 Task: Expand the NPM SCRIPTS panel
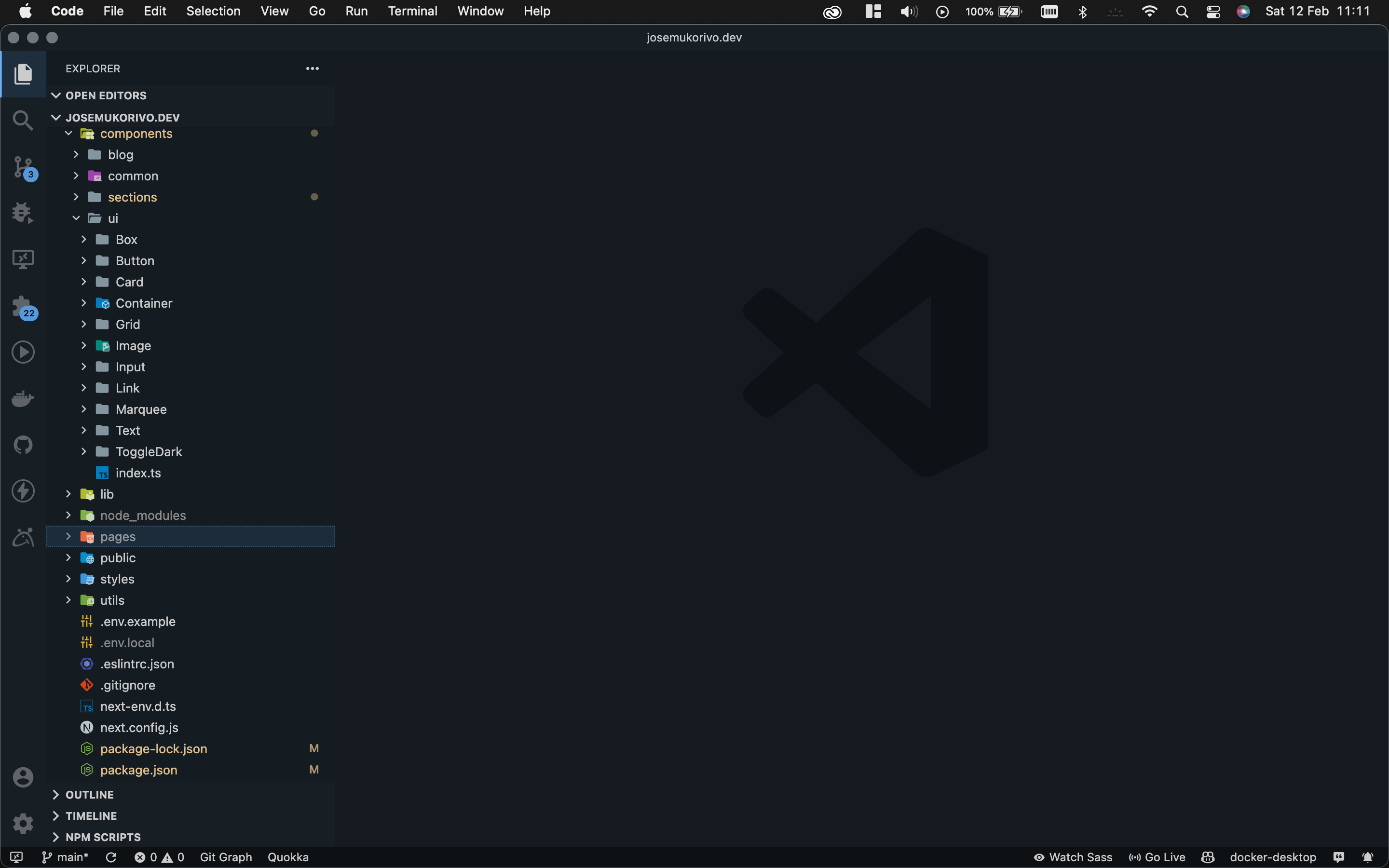103,837
